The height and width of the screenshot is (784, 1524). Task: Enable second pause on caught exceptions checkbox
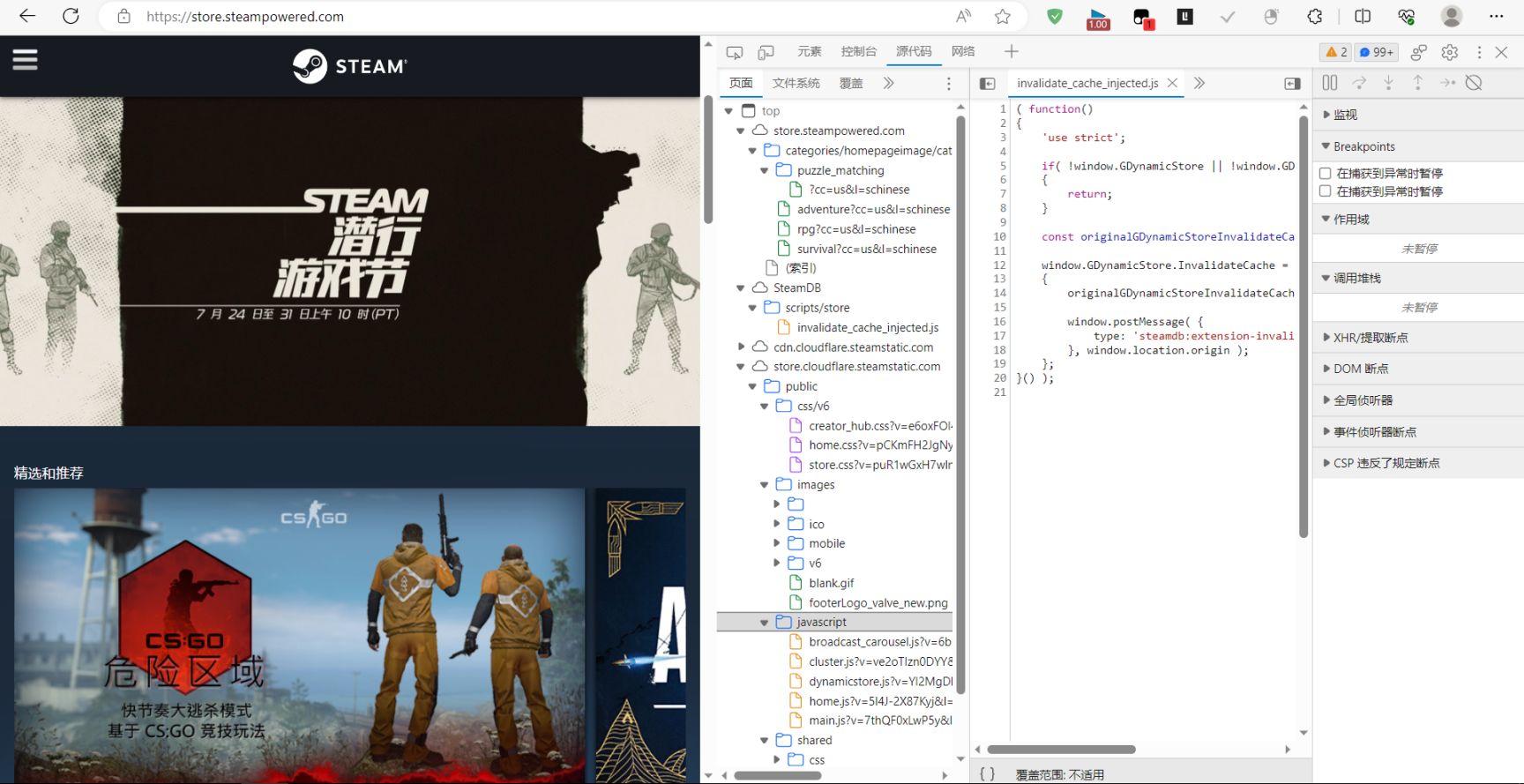click(1325, 191)
